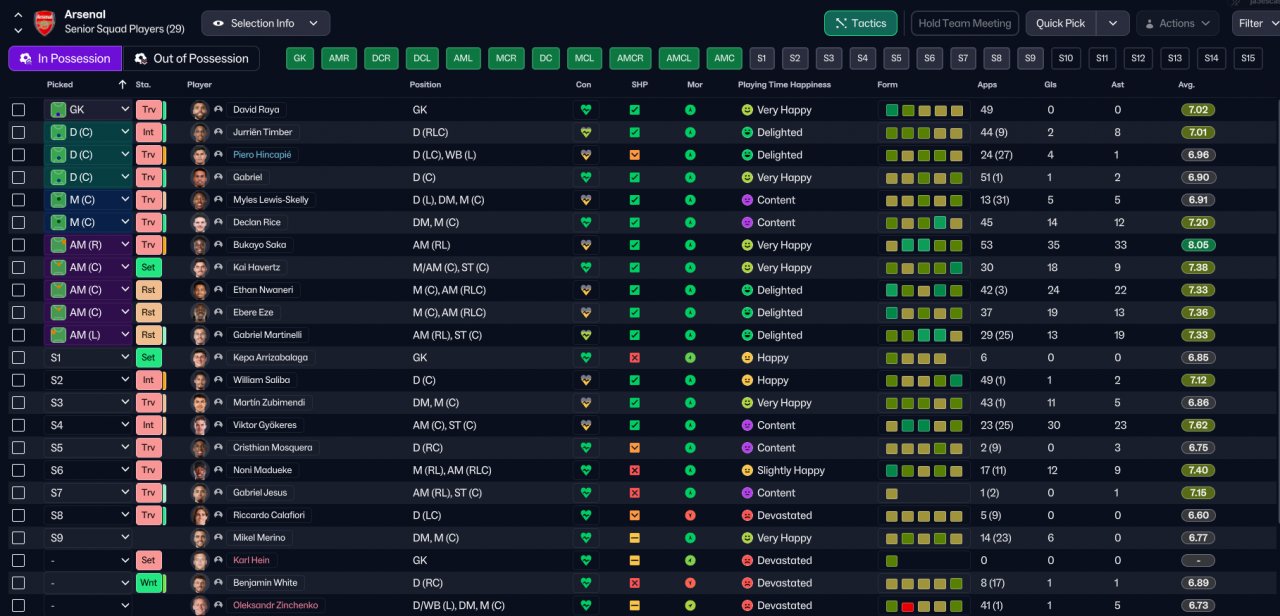The width and height of the screenshot is (1280, 616).
Task: Check the box for Bukayo Saka
Action: (x=18, y=245)
